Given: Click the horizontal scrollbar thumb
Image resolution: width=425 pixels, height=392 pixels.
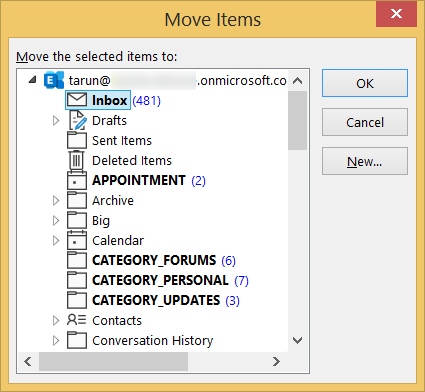Looking at the screenshot, I should (x=113, y=361).
